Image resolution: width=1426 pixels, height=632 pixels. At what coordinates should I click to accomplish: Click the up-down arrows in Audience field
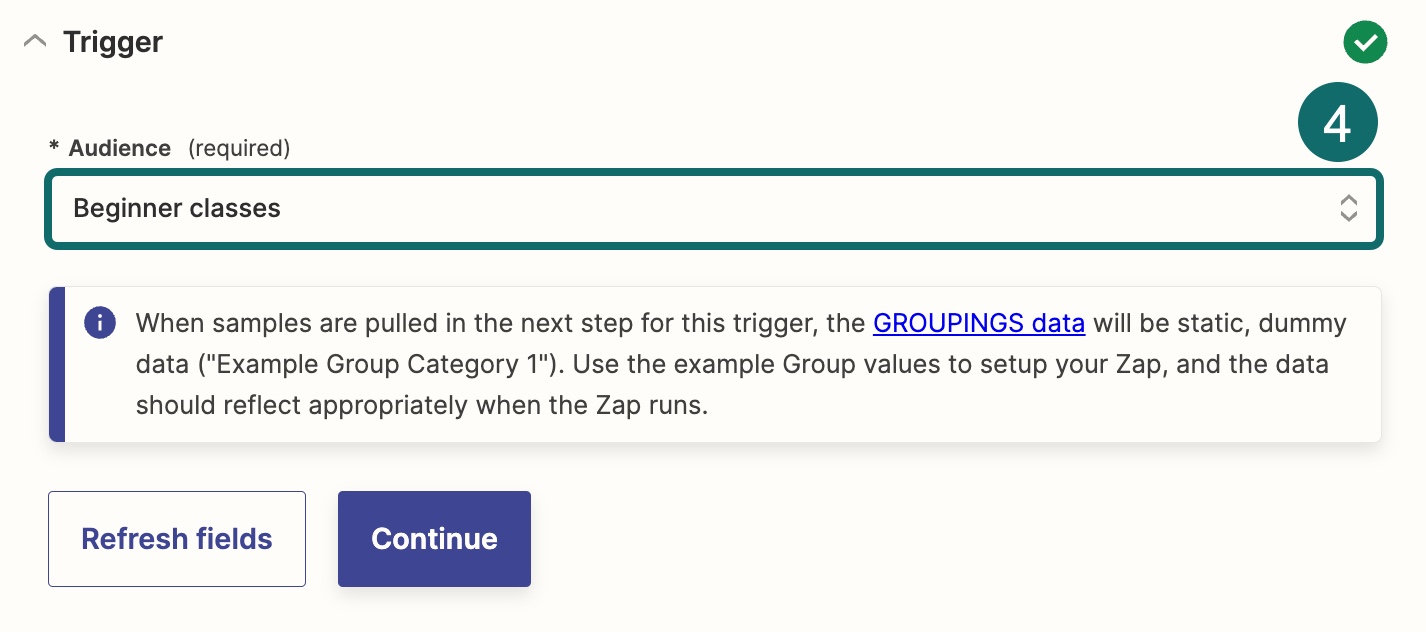point(1348,208)
